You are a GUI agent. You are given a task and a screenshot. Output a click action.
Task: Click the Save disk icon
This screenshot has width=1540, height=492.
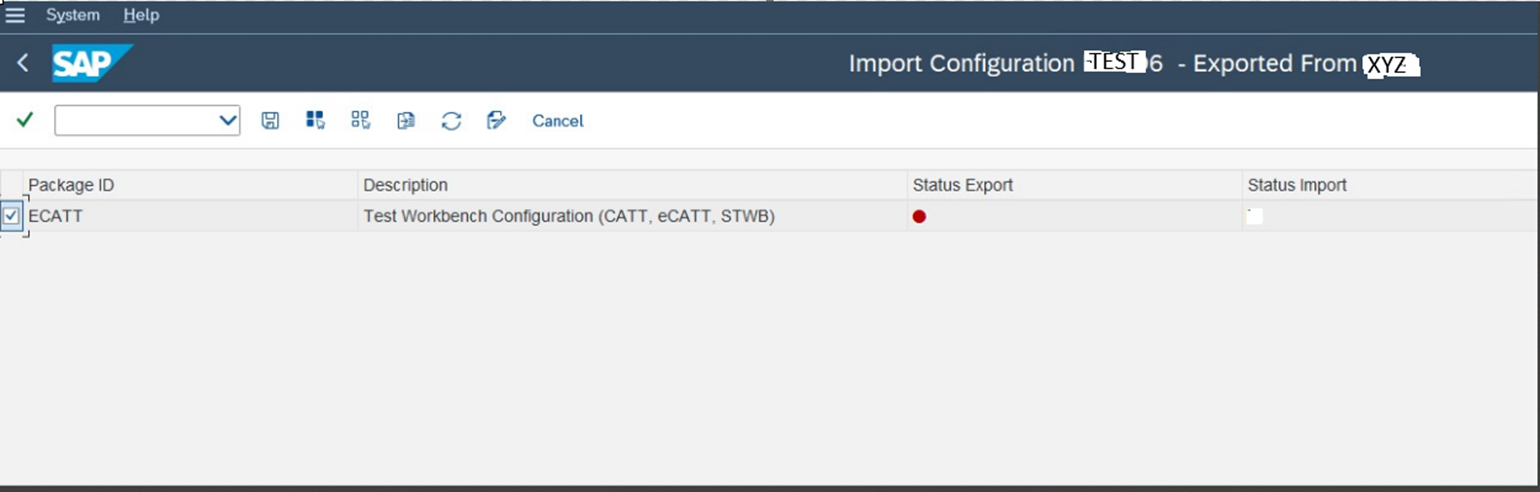point(270,120)
